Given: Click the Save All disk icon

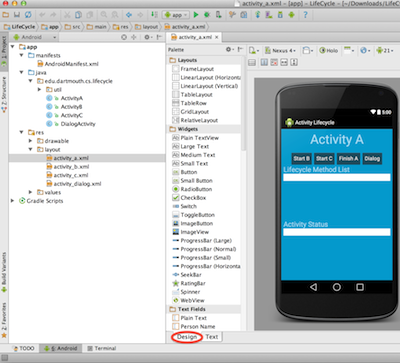Looking at the screenshot, I should [17, 15].
